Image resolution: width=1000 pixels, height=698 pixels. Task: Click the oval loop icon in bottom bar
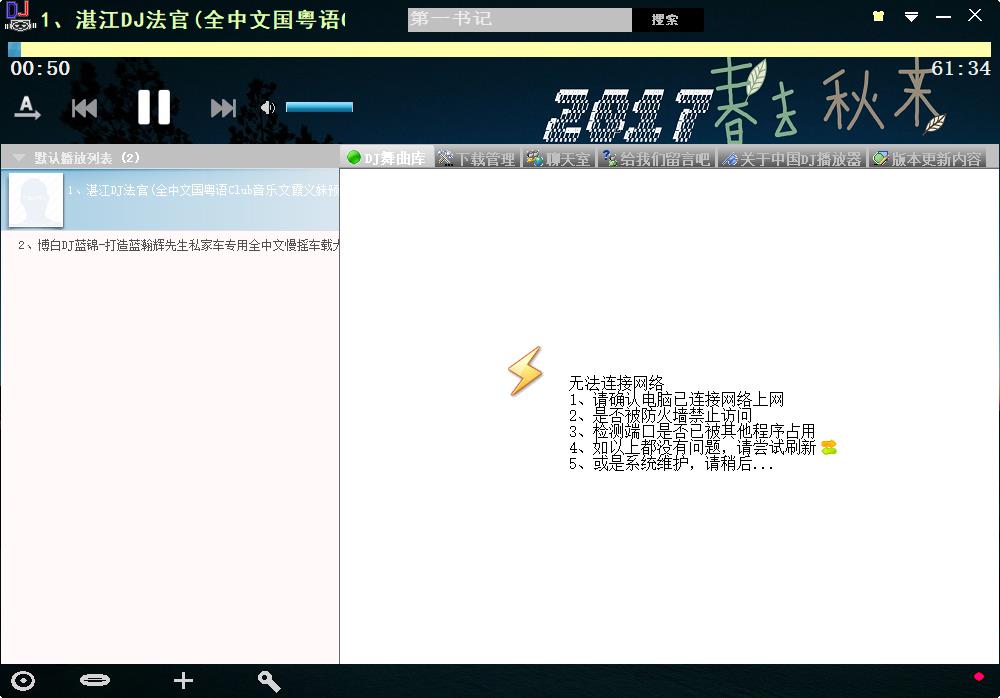95,680
